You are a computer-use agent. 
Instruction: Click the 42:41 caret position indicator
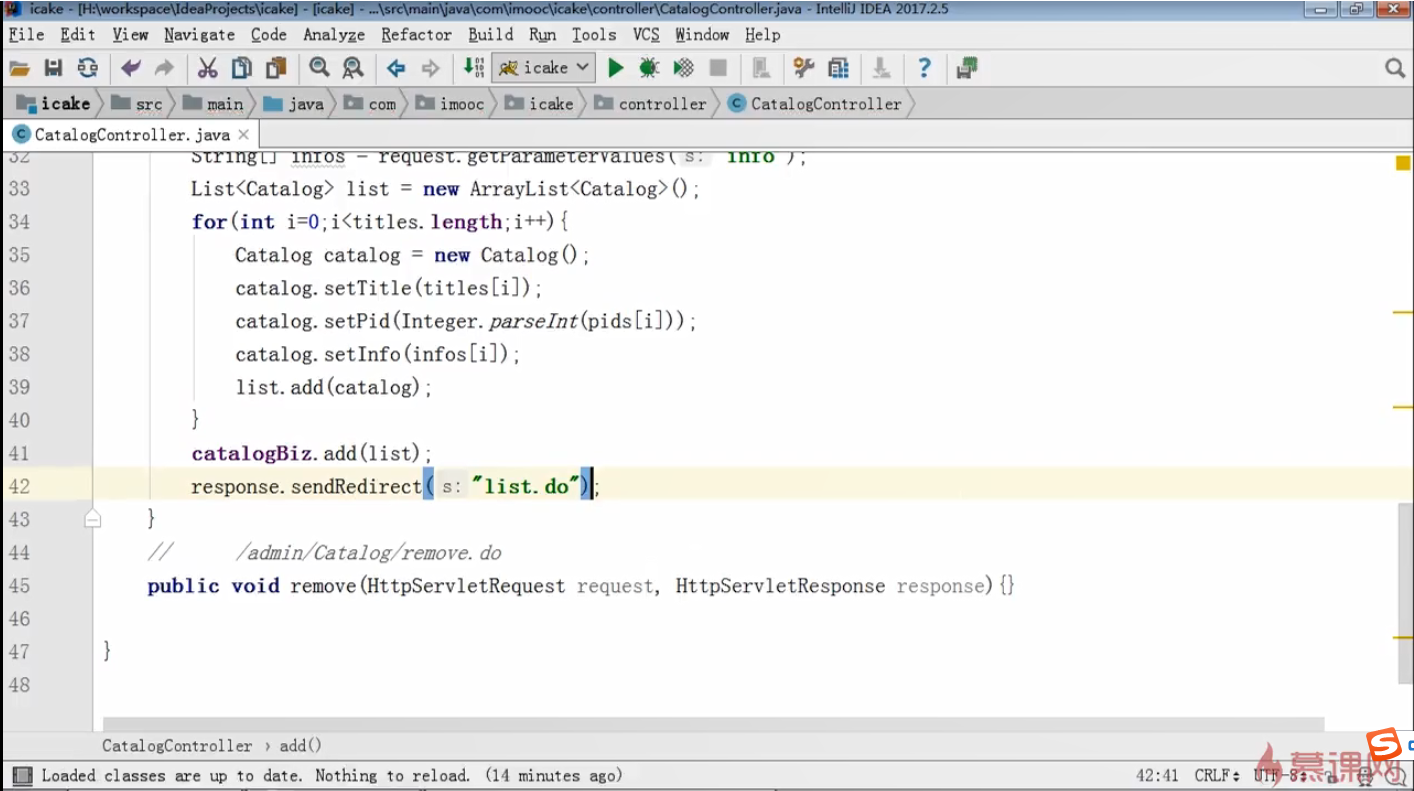point(1158,776)
